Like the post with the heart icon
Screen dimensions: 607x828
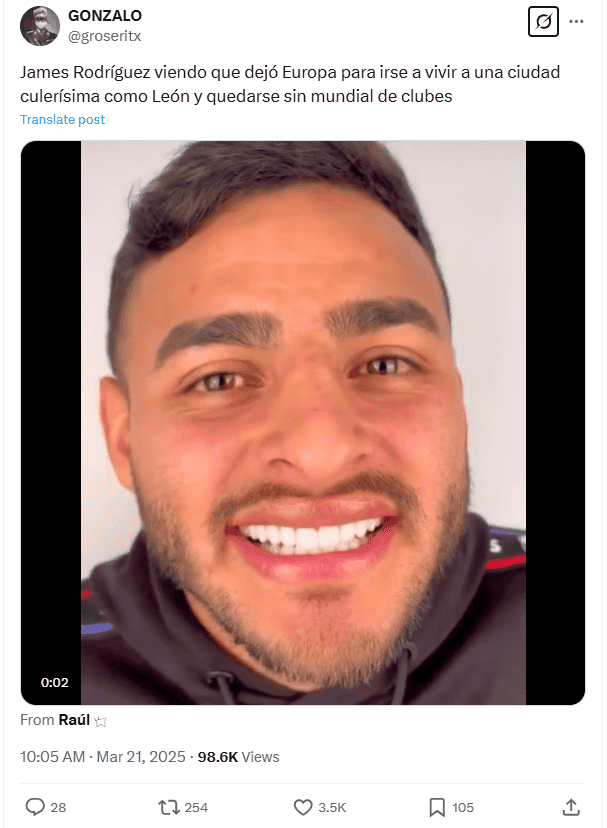pos(303,807)
